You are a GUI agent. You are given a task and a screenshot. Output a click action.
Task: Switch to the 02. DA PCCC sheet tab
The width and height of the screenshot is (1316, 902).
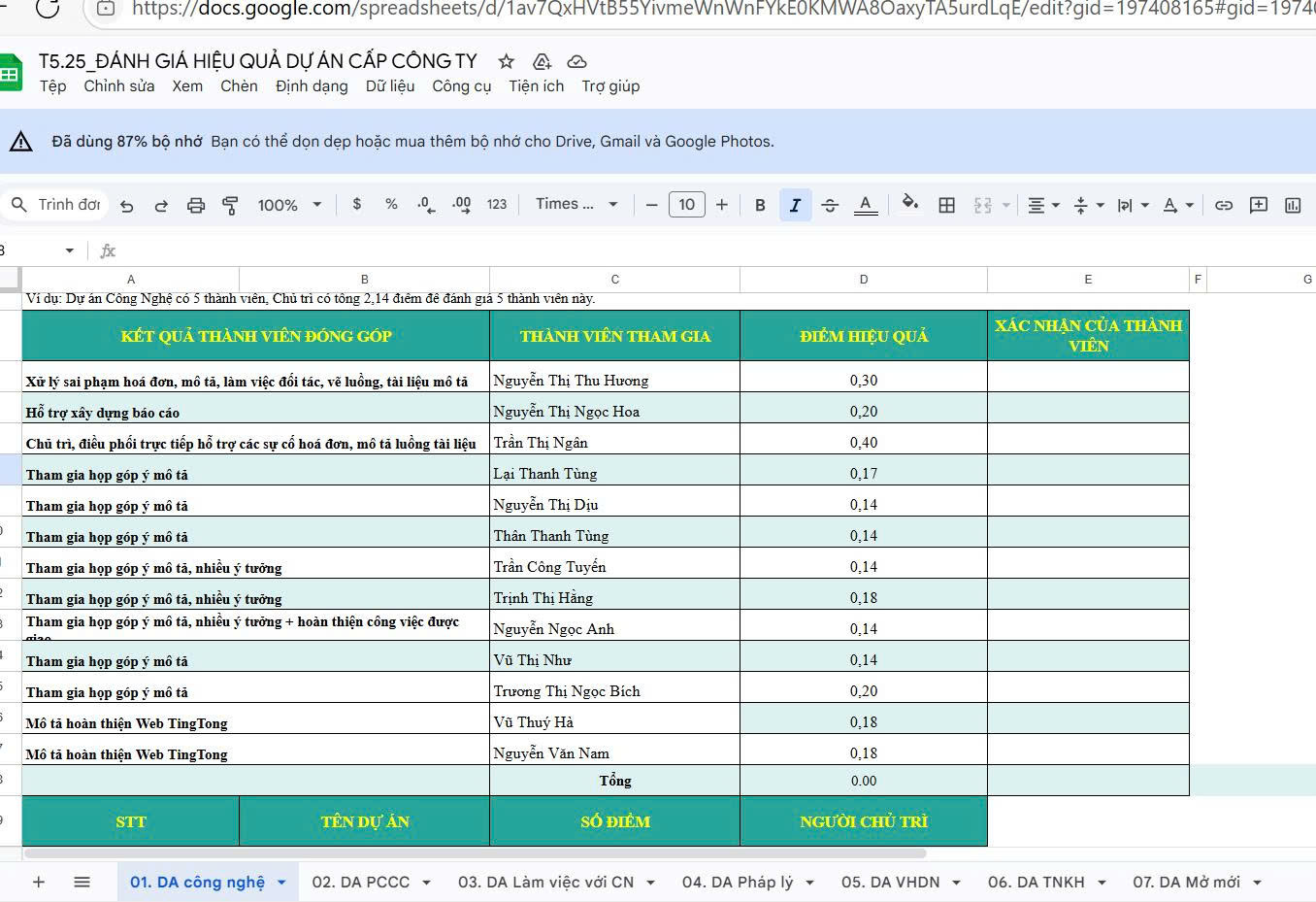pyautogui.click(x=360, y=882)
